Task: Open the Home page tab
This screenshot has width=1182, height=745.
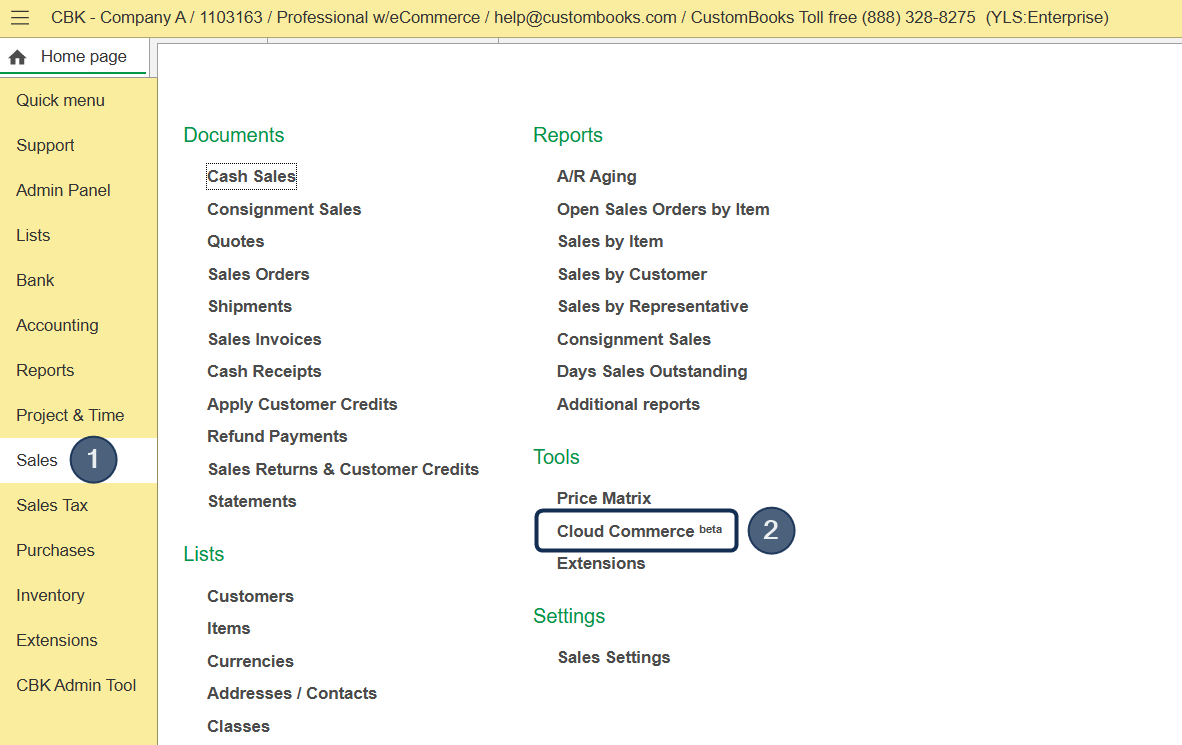Action: point(83,57)
